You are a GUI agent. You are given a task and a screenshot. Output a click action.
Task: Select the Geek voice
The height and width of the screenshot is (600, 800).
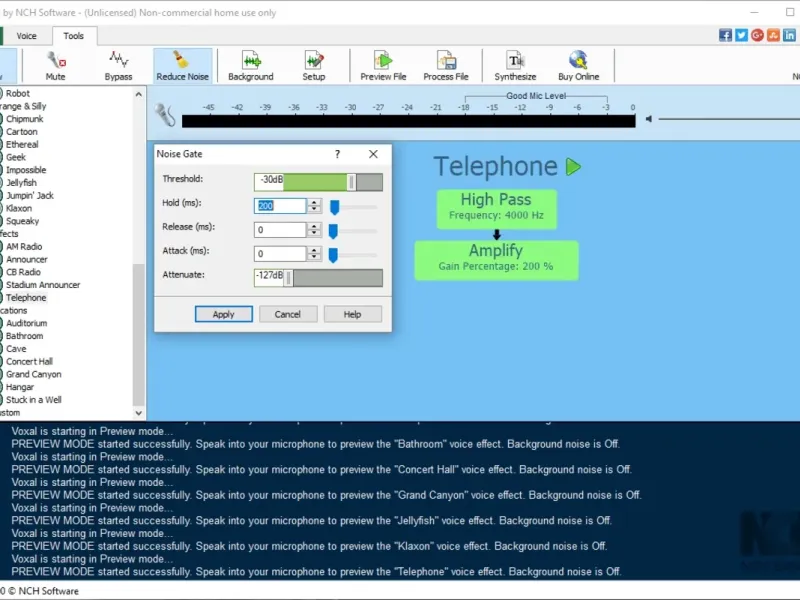[16, 157]
